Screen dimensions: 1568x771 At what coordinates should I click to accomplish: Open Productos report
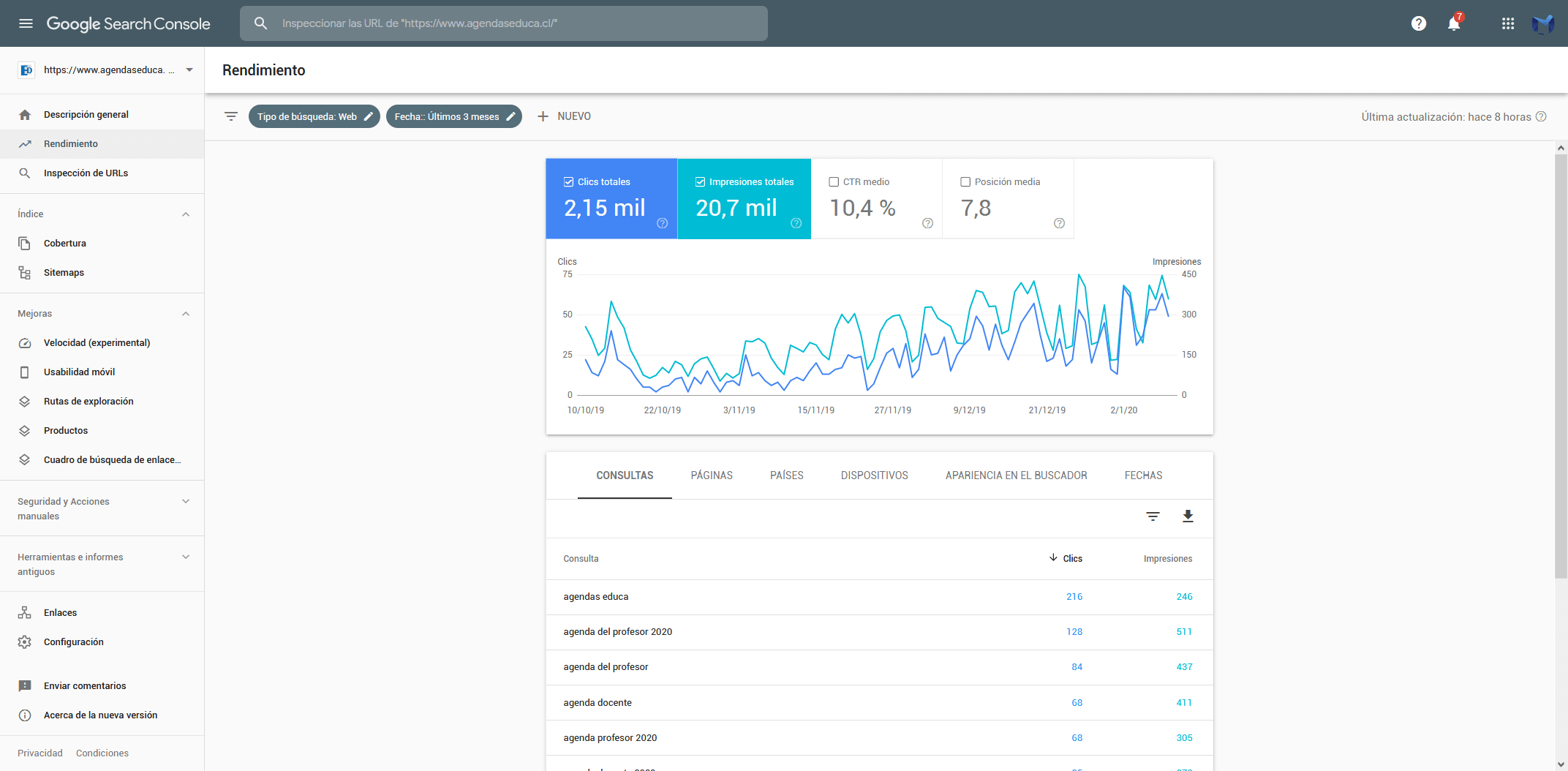coord(102,430)
